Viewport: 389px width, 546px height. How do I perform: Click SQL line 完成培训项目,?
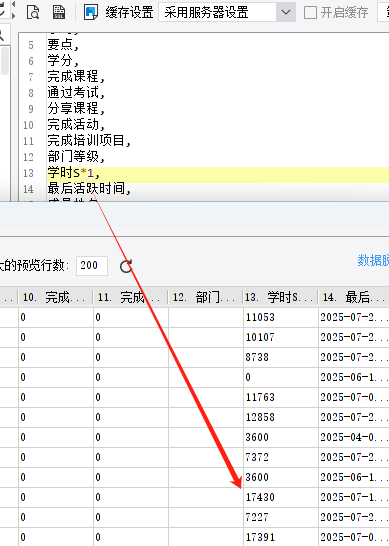[x=89, y=141]
